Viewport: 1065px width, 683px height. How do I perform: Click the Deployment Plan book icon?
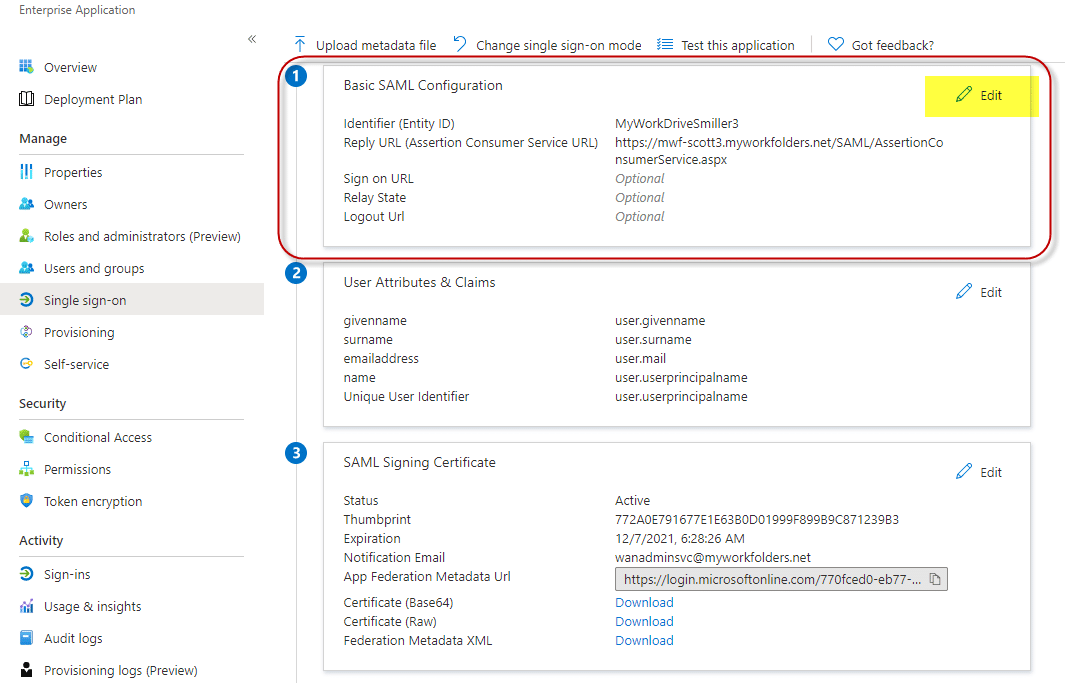pos(27,99)
